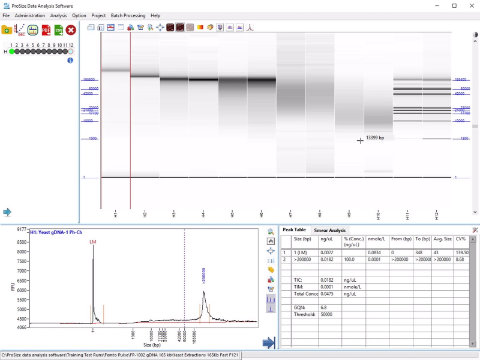480x360 pixels.
Task: Select well 6 gray circle in row H
Action: [x=39, y=51]
